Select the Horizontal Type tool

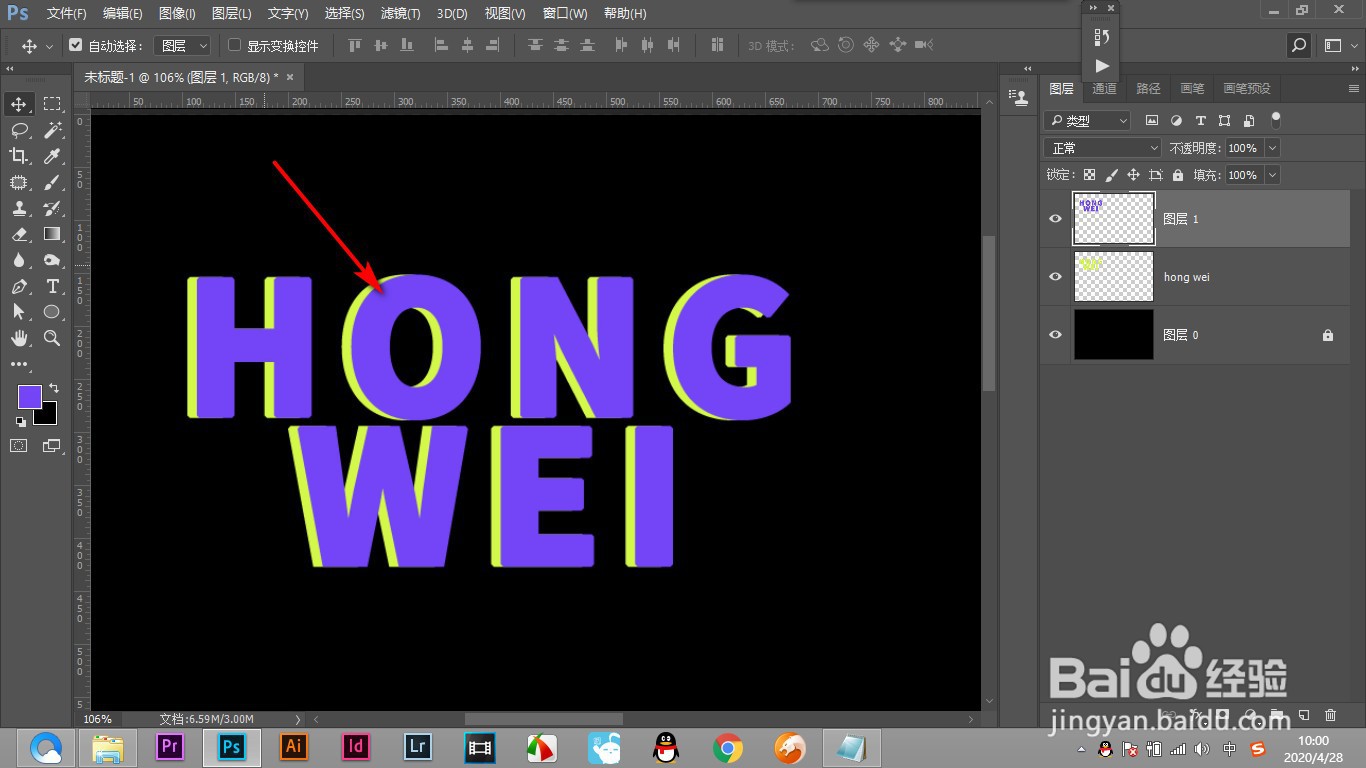(52, 286)
